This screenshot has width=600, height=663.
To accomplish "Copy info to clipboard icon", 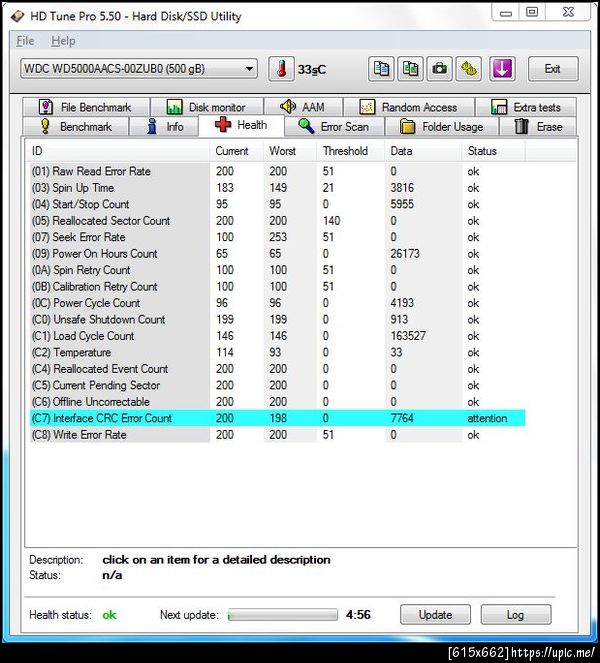I will click(381, 69).
